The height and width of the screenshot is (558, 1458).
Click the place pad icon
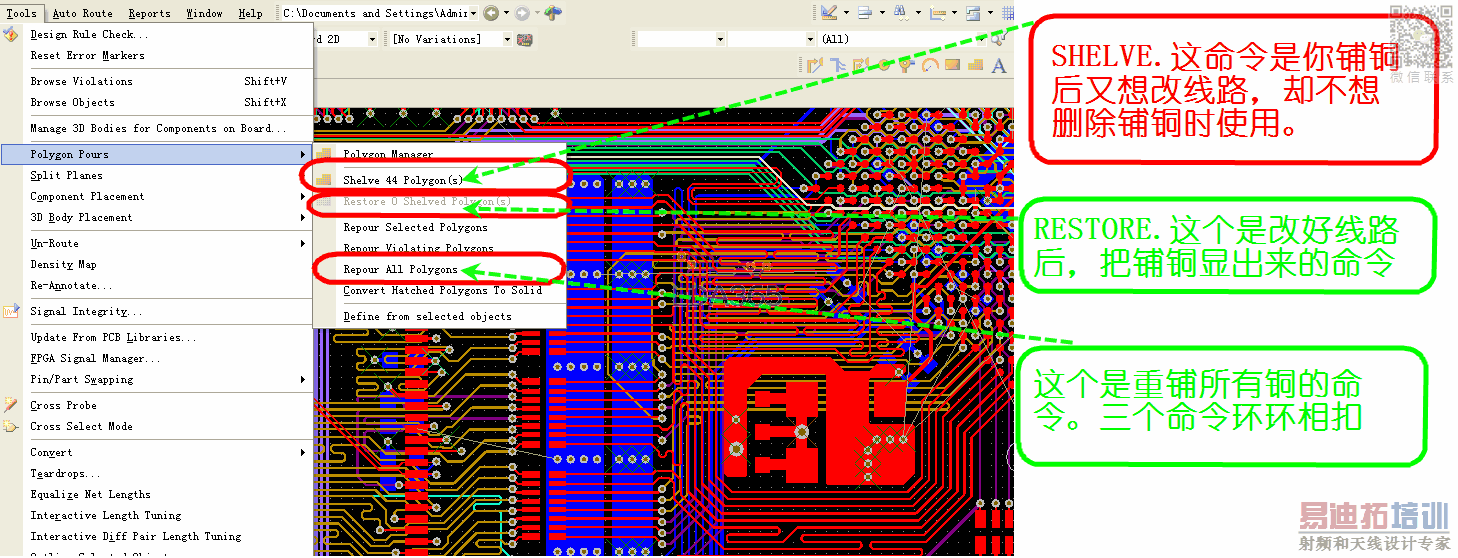tap(884, 66)
